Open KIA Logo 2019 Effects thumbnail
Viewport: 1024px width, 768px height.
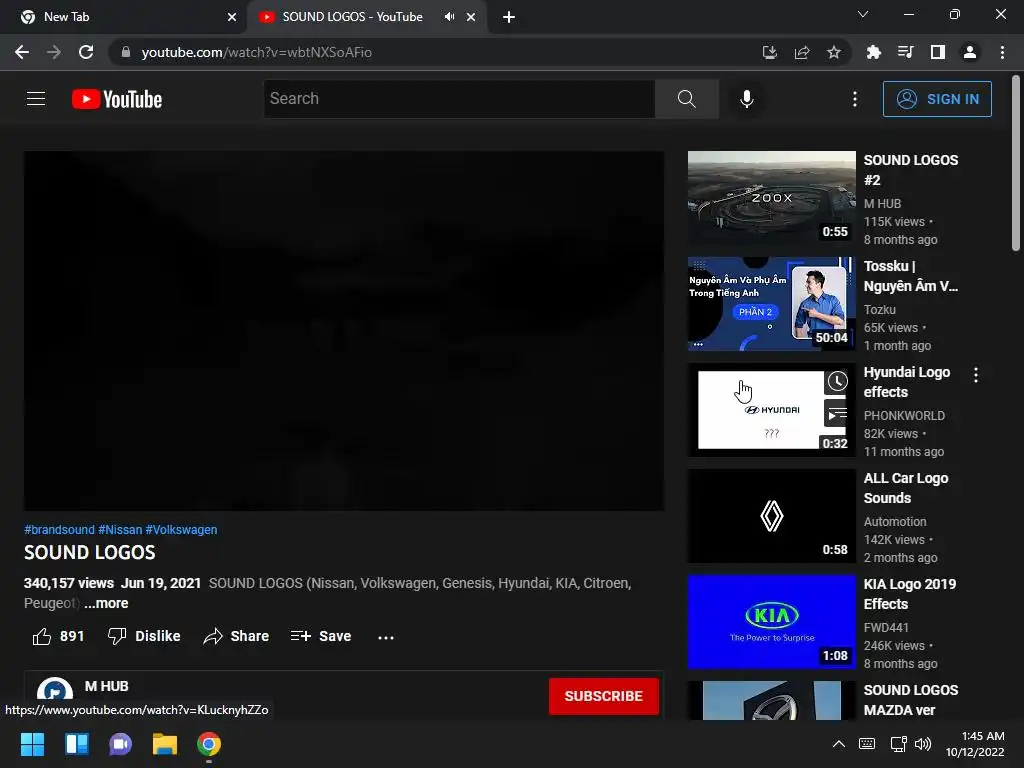coord(771,622)
